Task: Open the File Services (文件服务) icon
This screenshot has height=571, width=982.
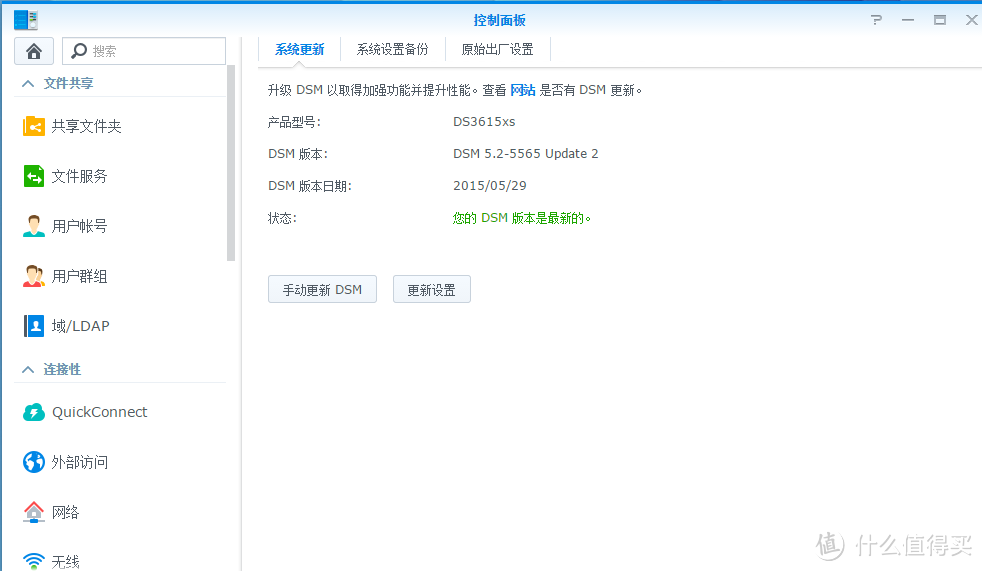Action: 34,176
